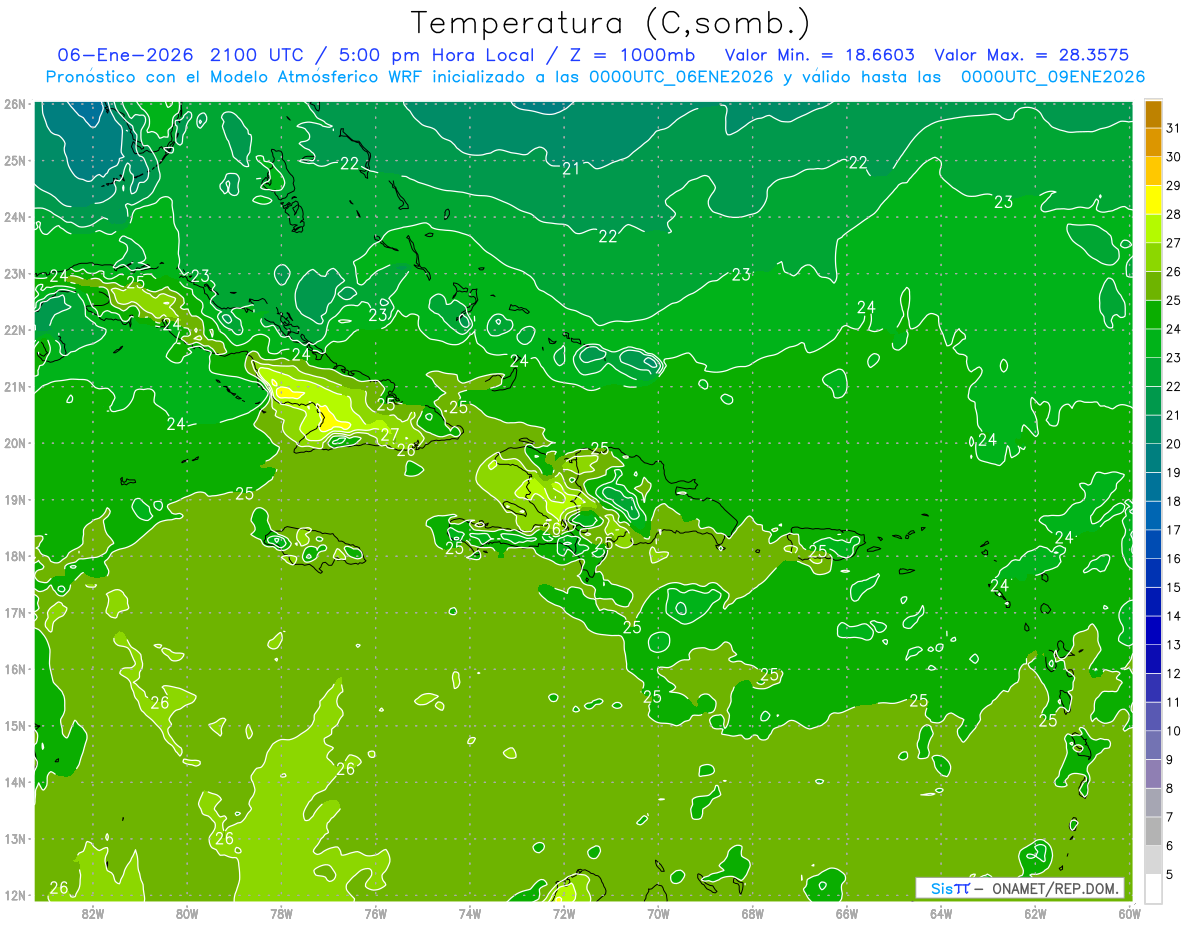Click the '16N' latitude label

pyautogui.click(x=15, y=669)
